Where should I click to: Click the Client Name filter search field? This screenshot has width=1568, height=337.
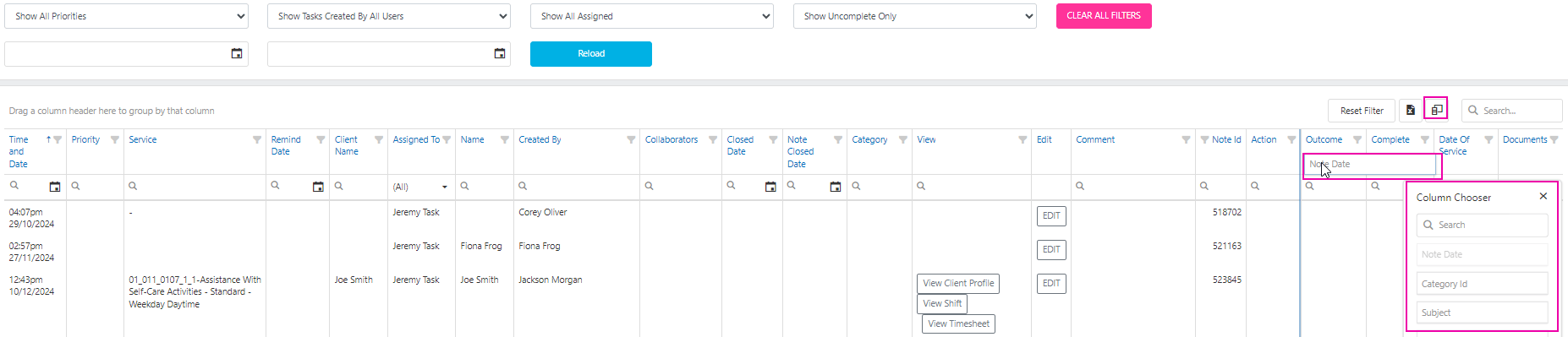pyautogui.click(x=359, y=187)
